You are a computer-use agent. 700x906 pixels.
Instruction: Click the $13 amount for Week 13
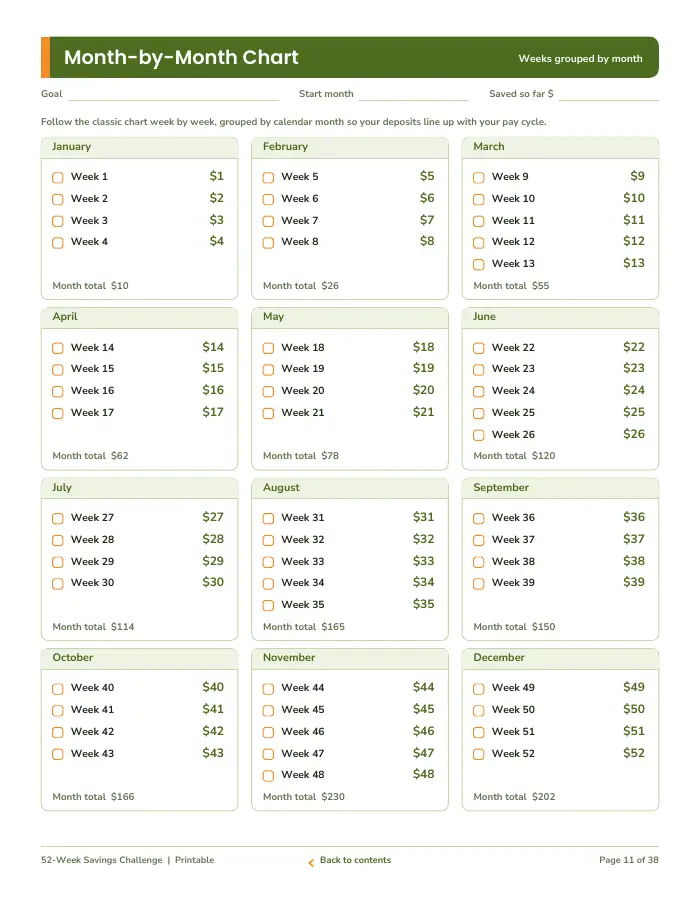click(634, 263)
